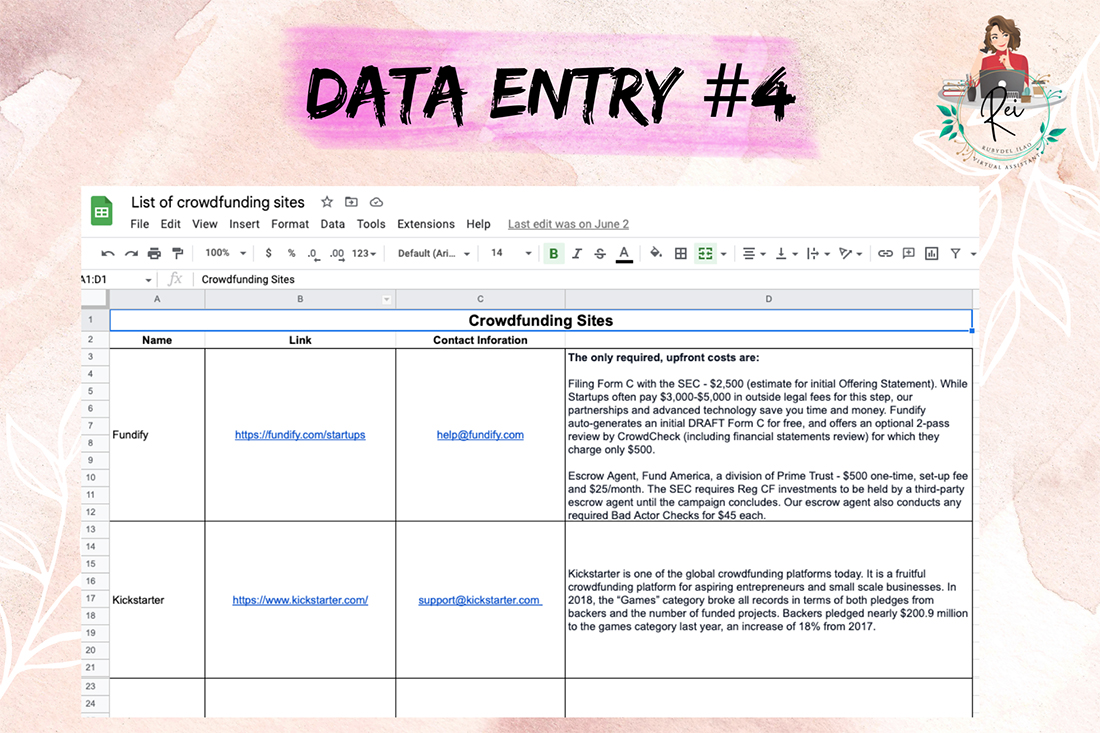Image resolution: width=1100 pixels, height=733 pixels.
Task: Open the fill color picker
Action: [656, 253]
